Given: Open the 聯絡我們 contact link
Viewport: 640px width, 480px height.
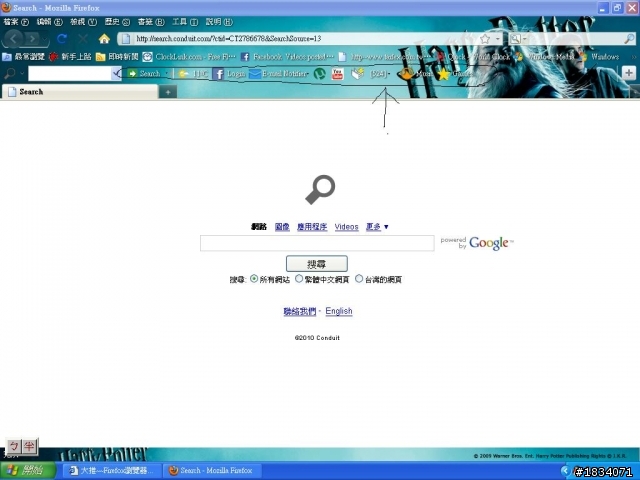Looking at the screenshot, I should coord(300,311).
